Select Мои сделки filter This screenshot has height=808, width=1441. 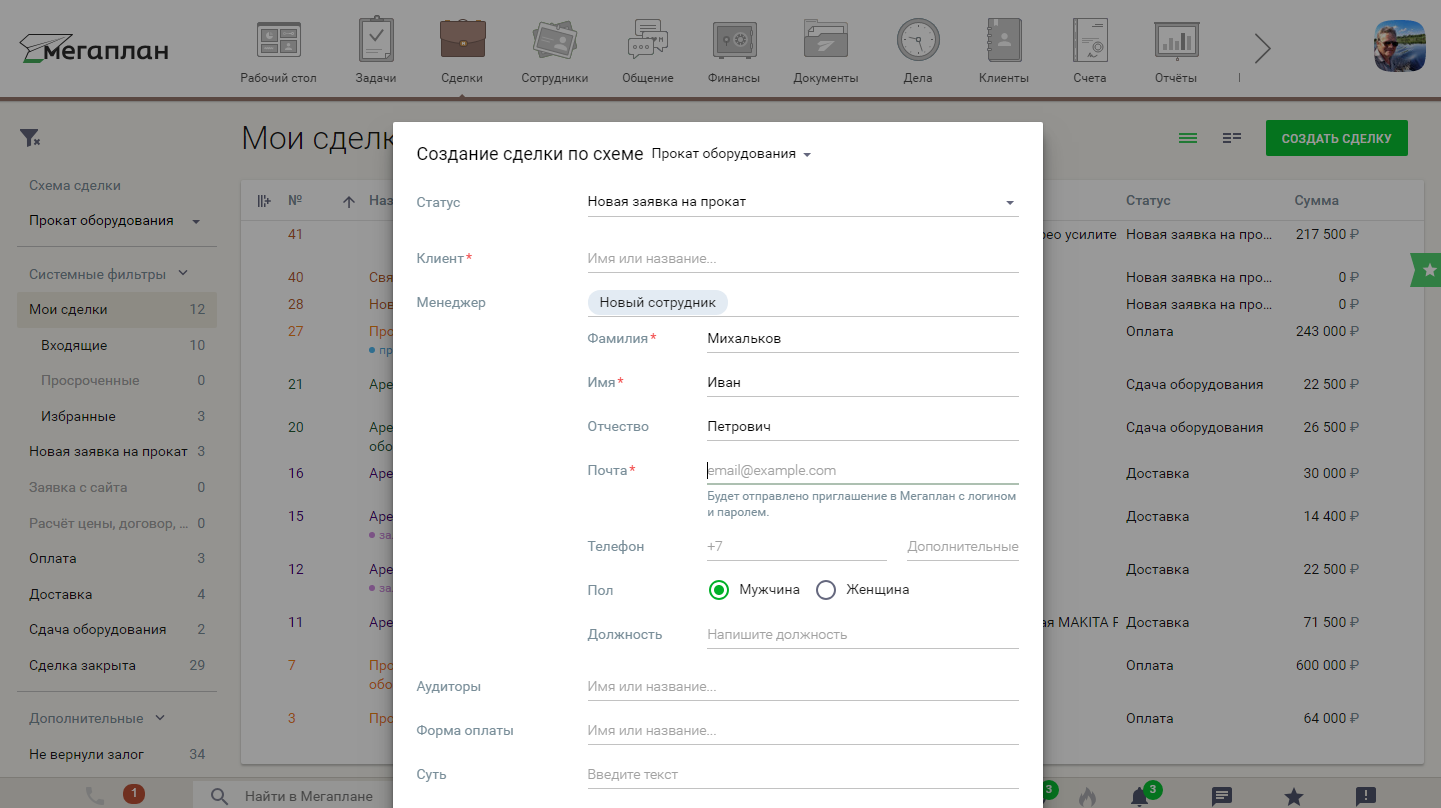(117, 310)
